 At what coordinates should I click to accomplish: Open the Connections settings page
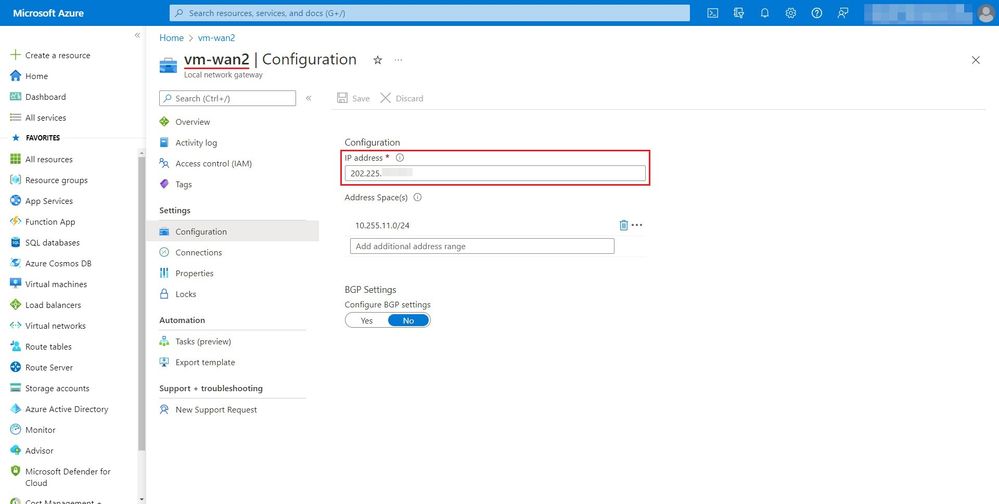tap(198, 252)
